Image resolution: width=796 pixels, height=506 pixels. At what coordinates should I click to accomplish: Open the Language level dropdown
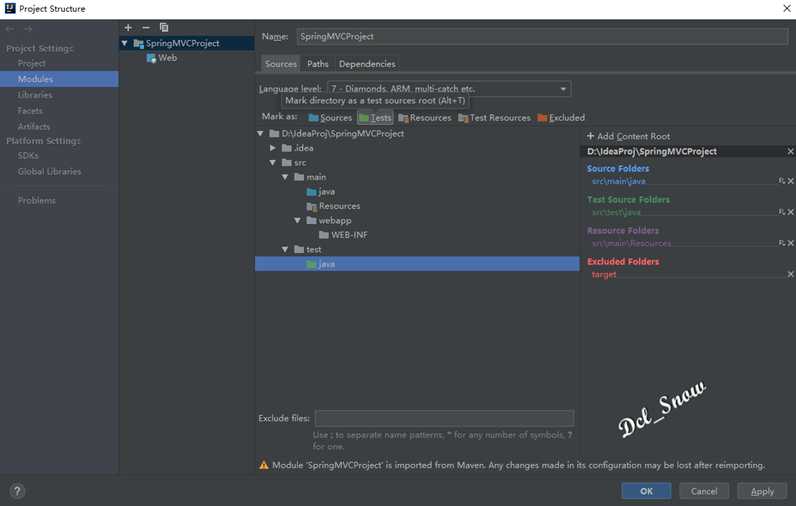449,89
